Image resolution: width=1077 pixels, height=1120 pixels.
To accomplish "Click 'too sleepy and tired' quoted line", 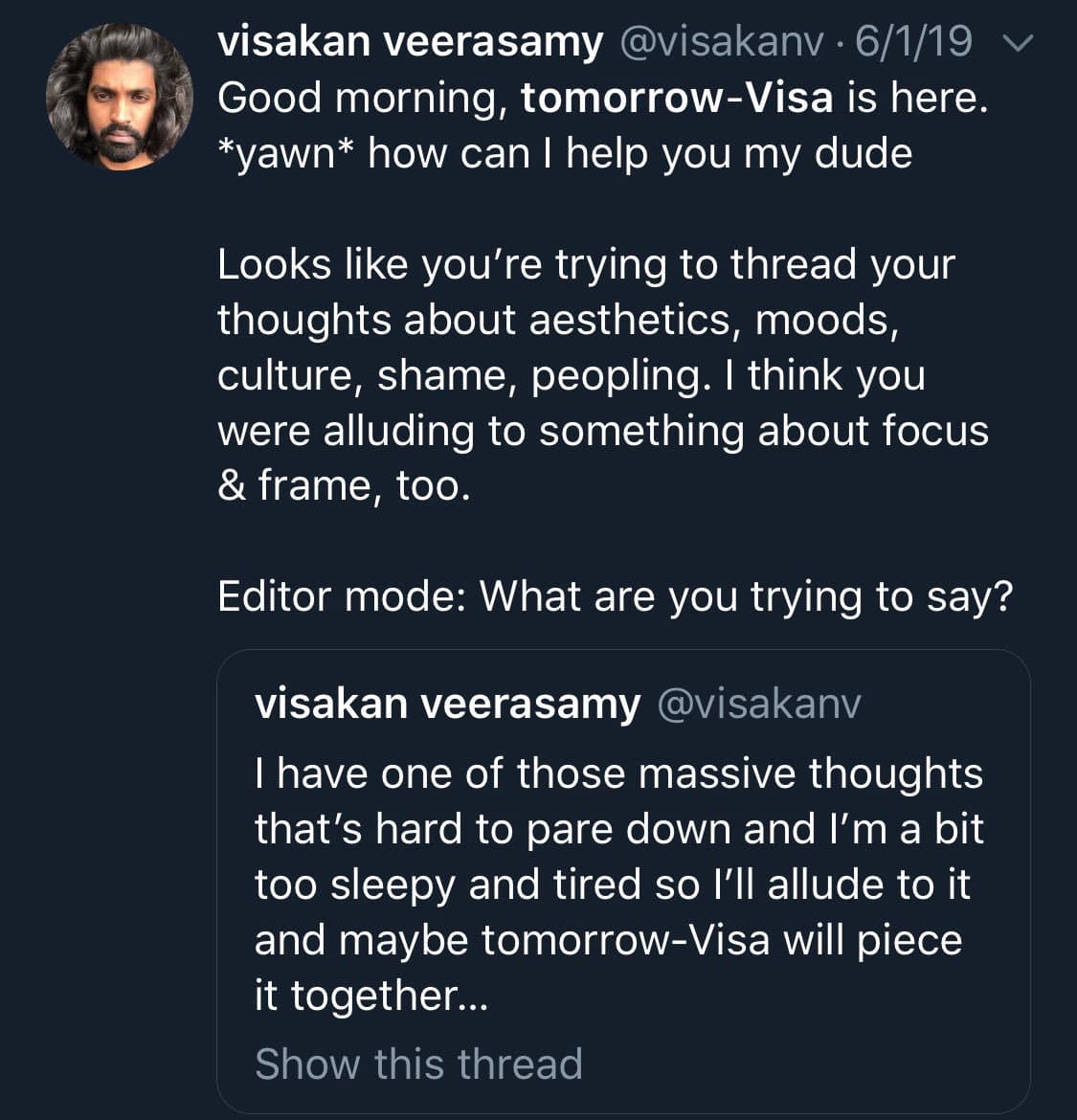I will point(613,885).
